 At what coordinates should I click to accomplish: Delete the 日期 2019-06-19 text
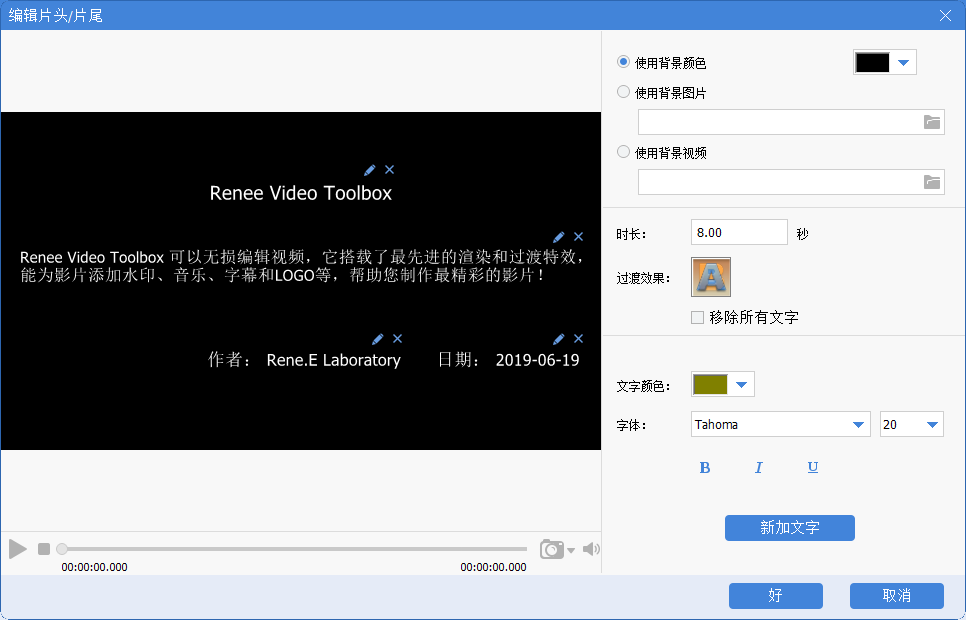click(578, 339)
